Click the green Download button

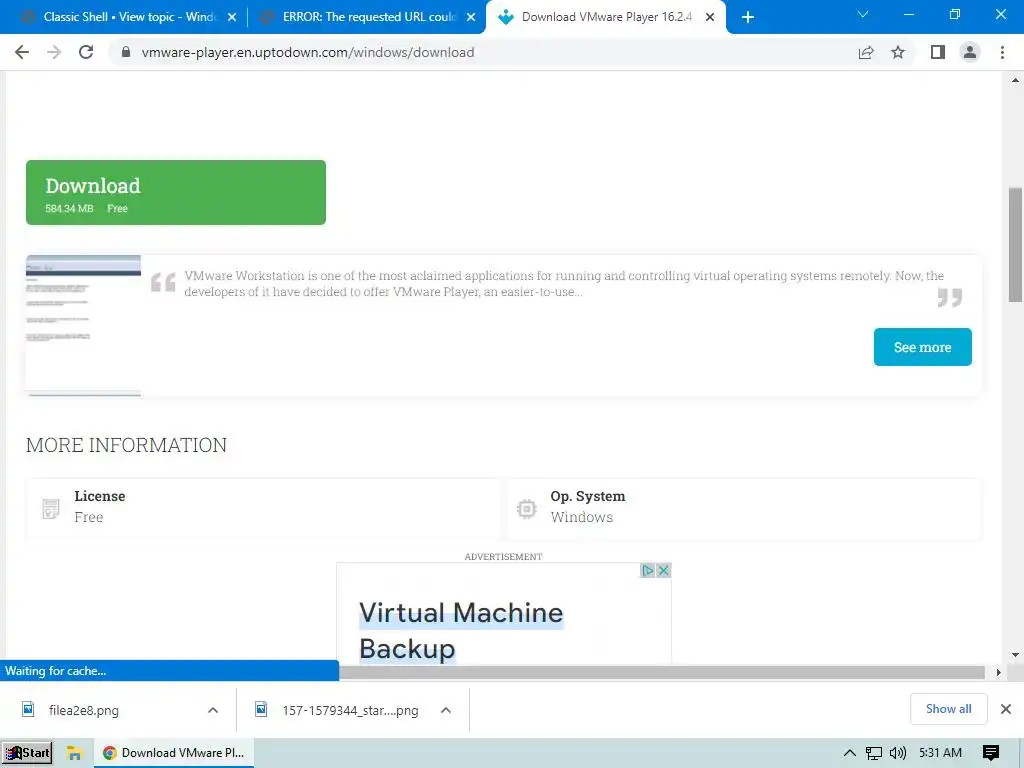coord(176,193)
